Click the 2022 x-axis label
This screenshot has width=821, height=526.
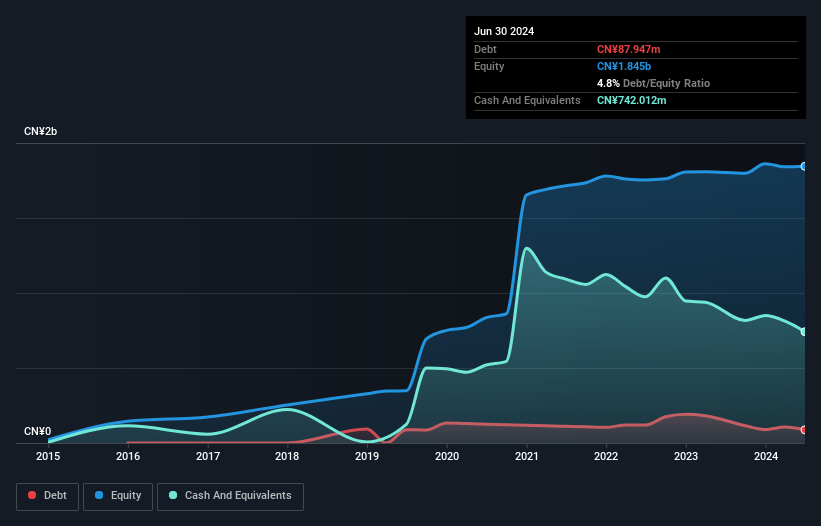(606, 456)
